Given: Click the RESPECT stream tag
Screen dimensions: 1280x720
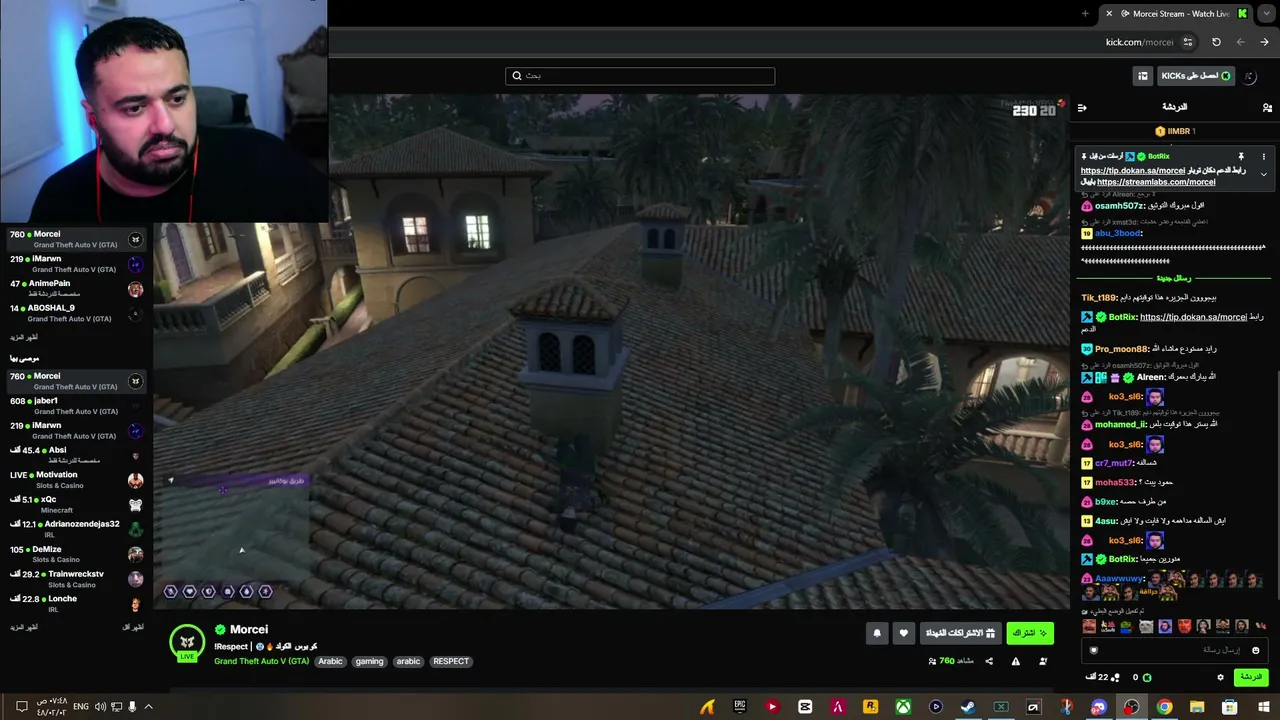Looking at the screenshot, I should pos(451,661).
